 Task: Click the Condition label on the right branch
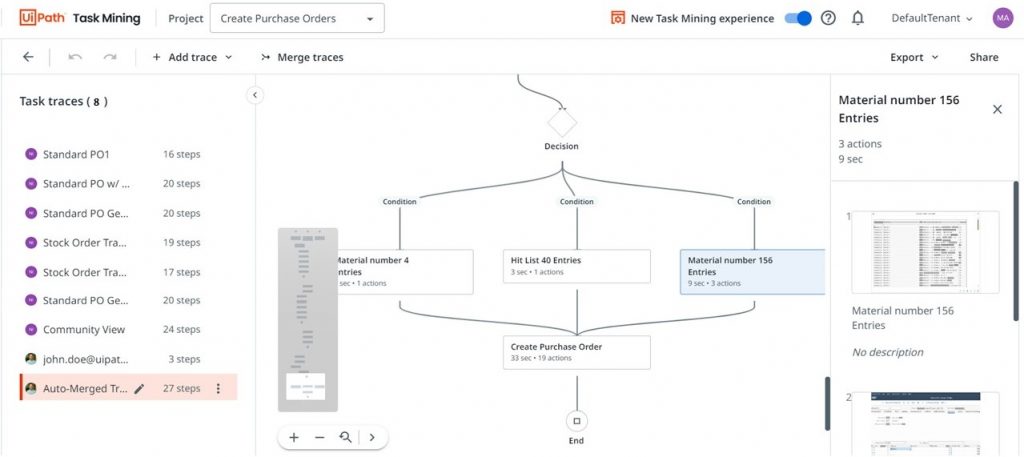point(754,202)
